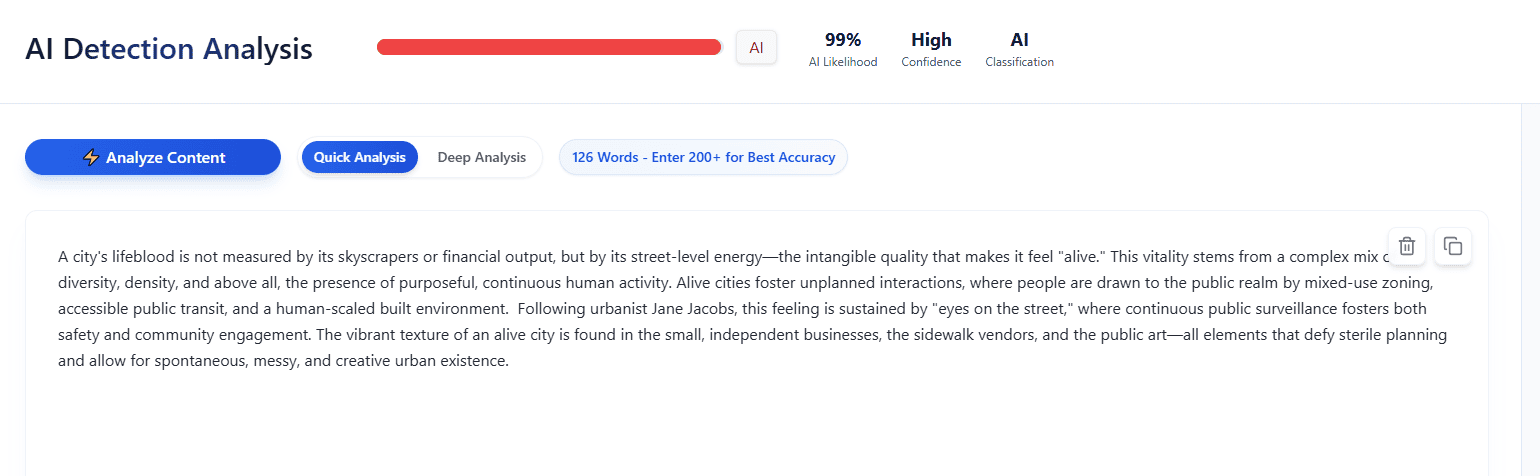
Task: Click the AI Detection Analysis heading
Action: click(169, 48)
